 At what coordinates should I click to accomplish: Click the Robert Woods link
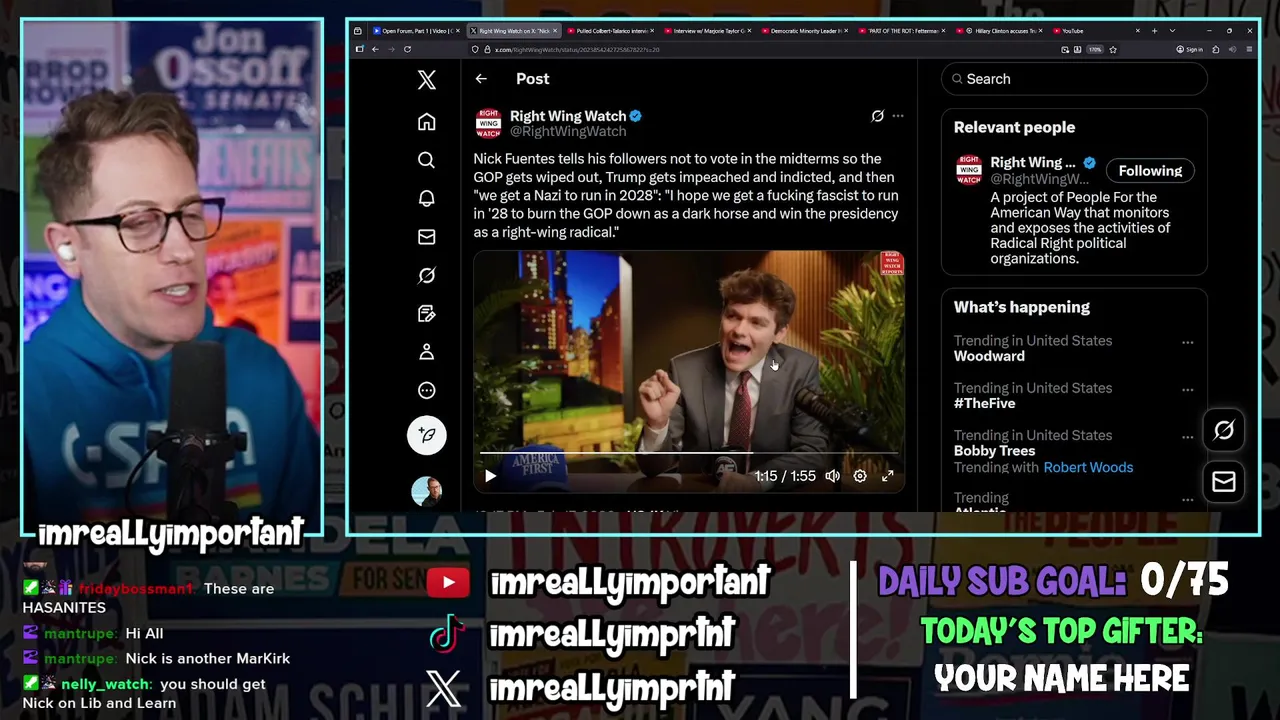click(1088, 468)
